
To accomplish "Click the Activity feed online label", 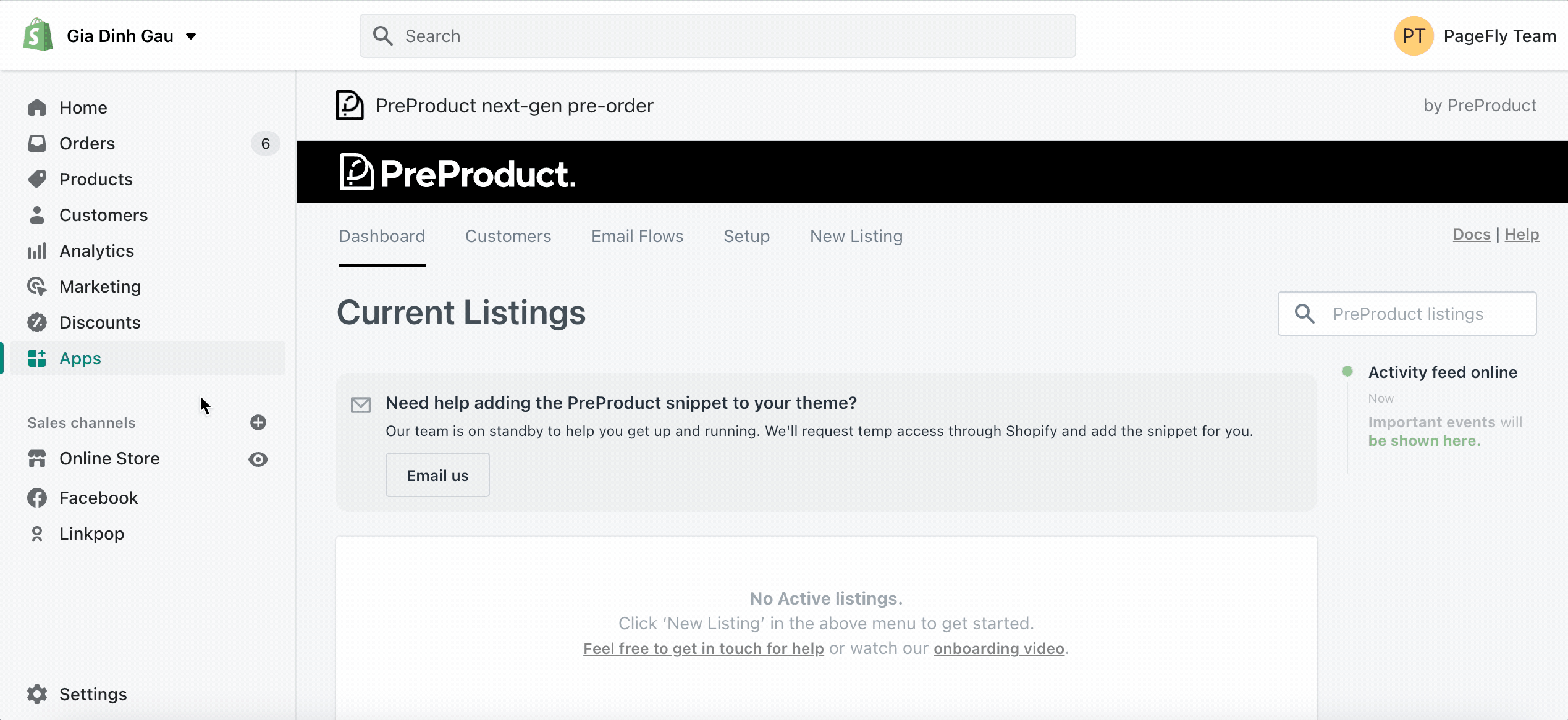I will tap(1443, 372).
